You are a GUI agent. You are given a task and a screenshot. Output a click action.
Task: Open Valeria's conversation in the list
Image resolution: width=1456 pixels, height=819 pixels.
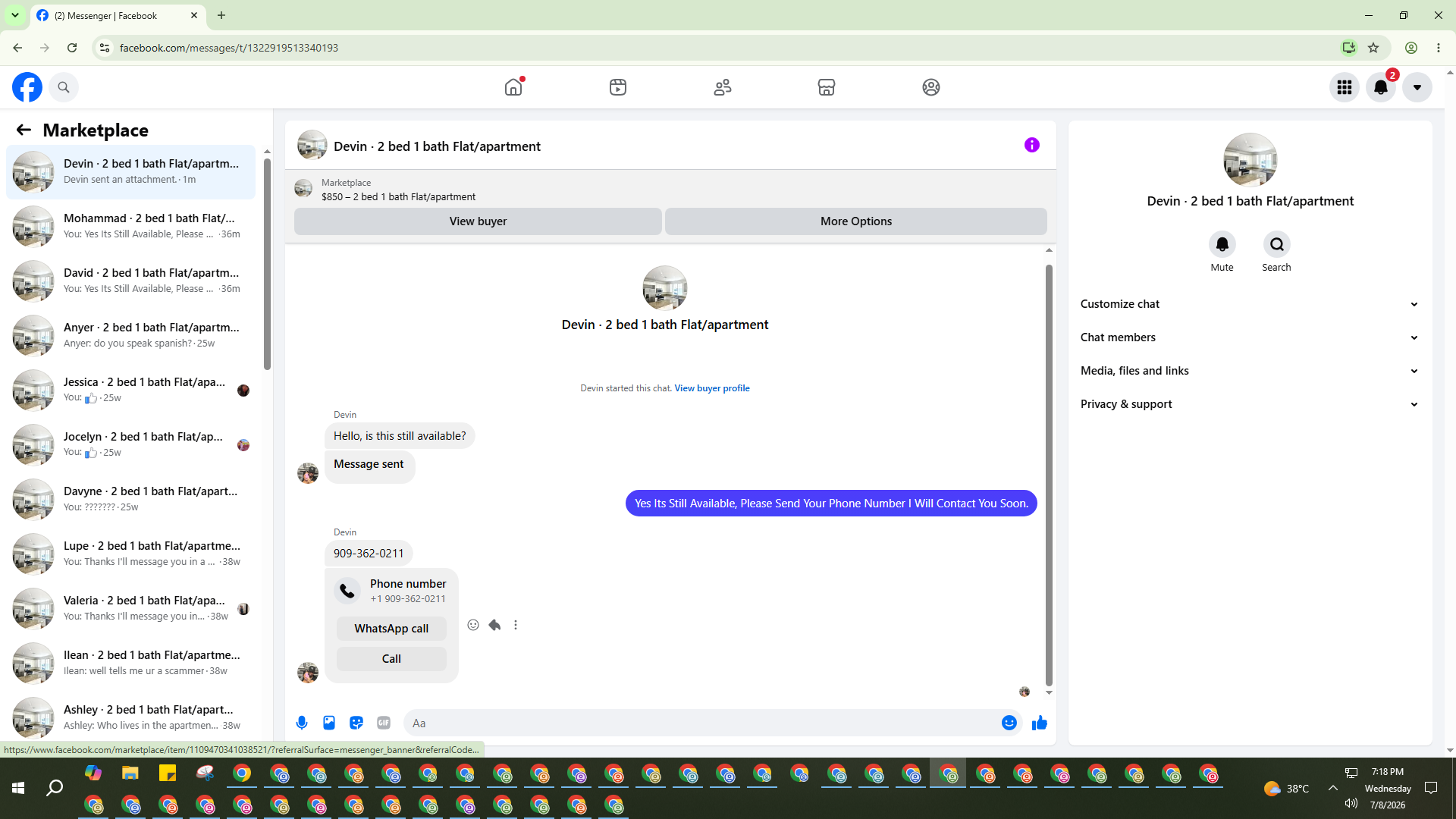(130, 608)
